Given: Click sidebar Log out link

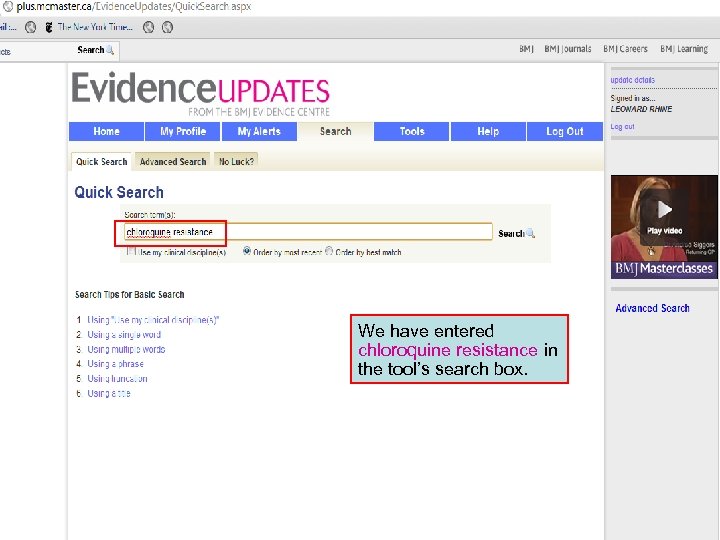Looking at the screenshot, I should click(622, 127).
